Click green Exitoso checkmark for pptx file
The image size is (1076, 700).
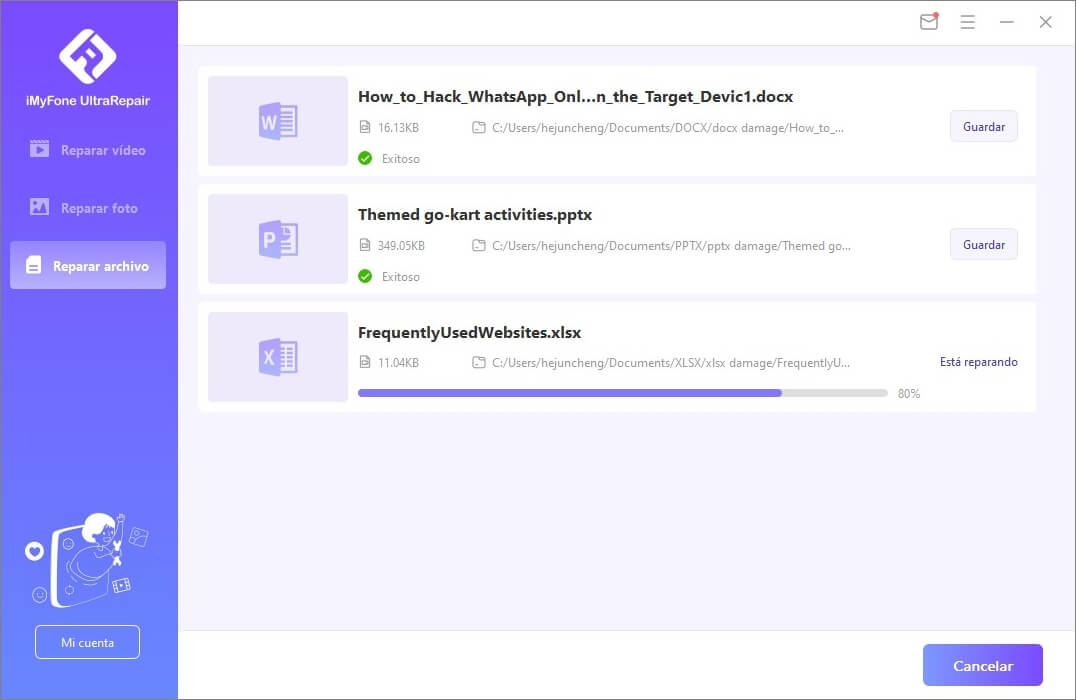coord(365,276)
